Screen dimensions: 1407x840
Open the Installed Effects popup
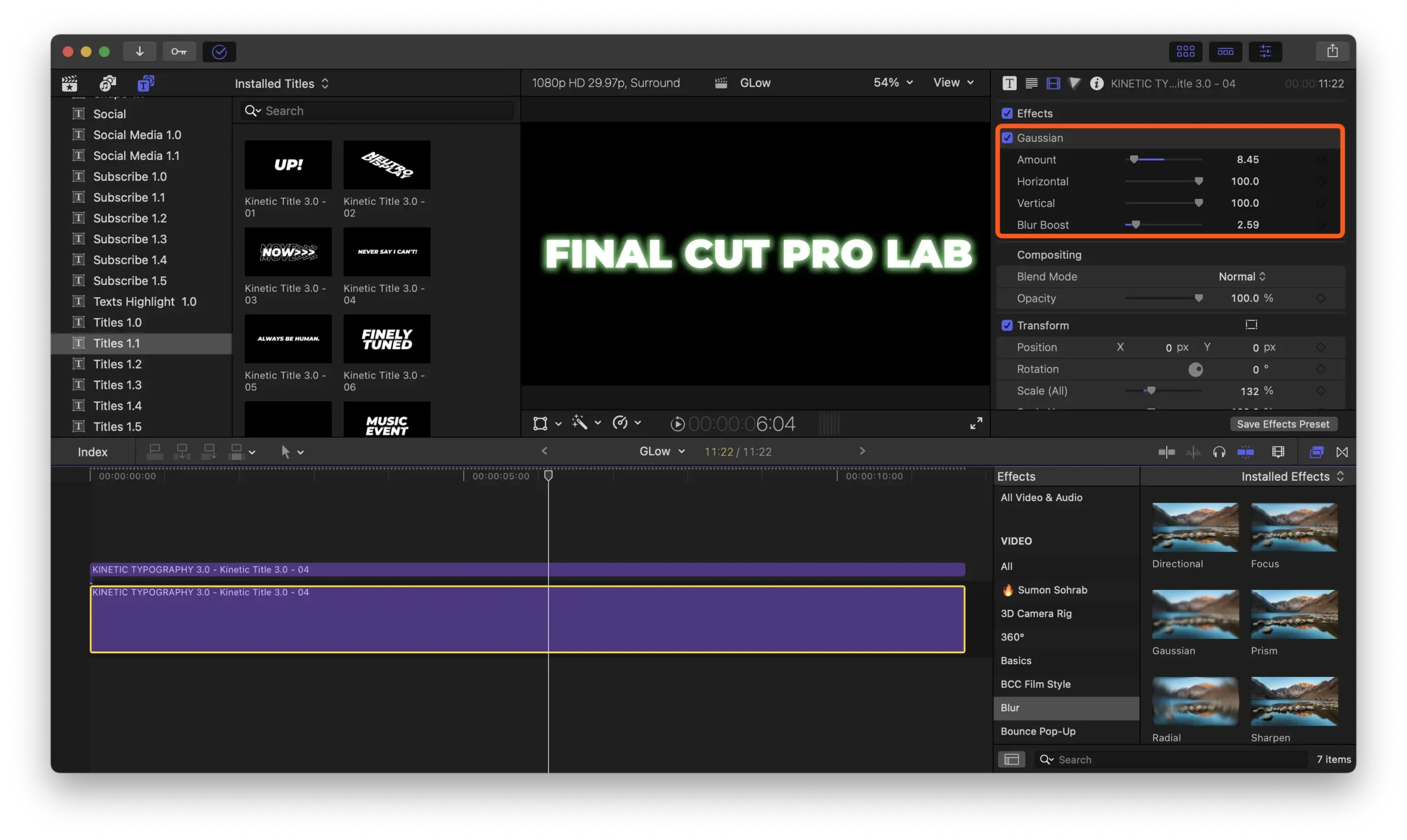point(1292,477)
